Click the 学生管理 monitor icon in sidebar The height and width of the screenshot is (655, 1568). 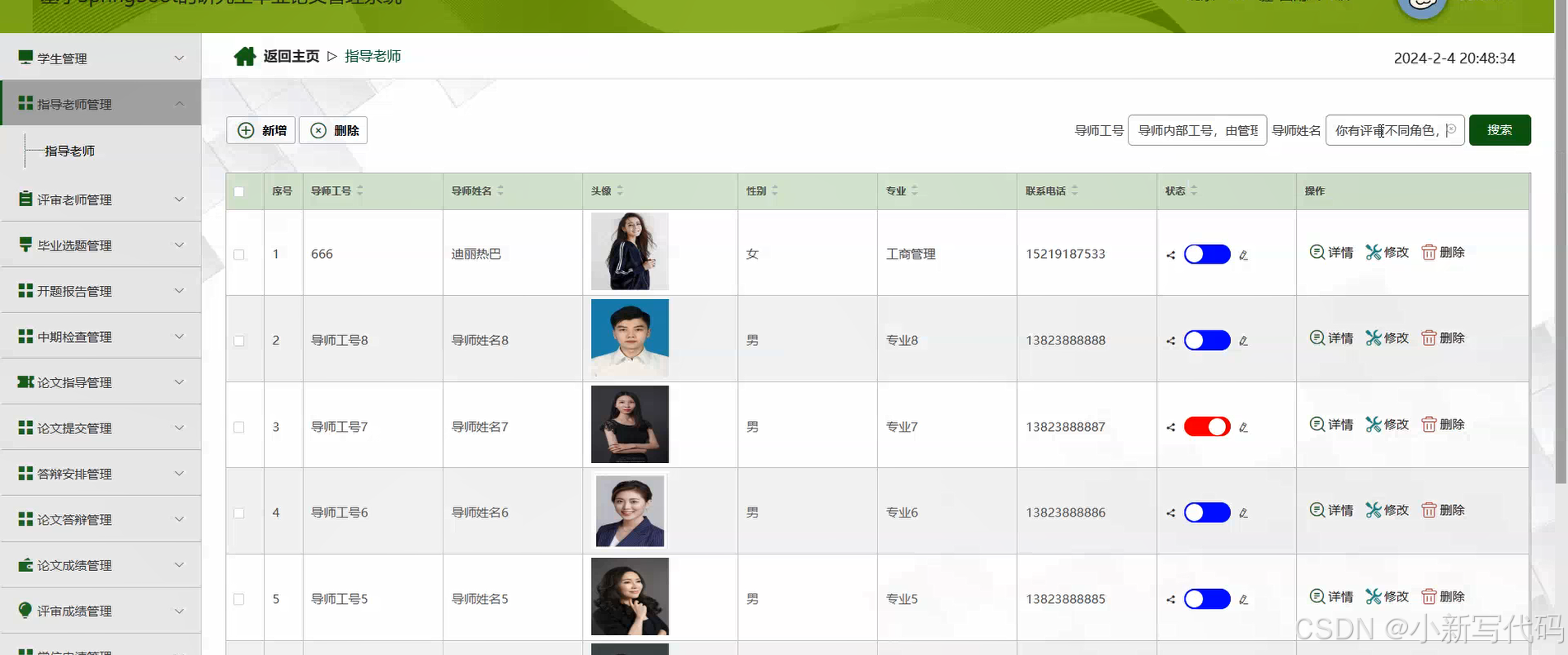tap(26, 58)
